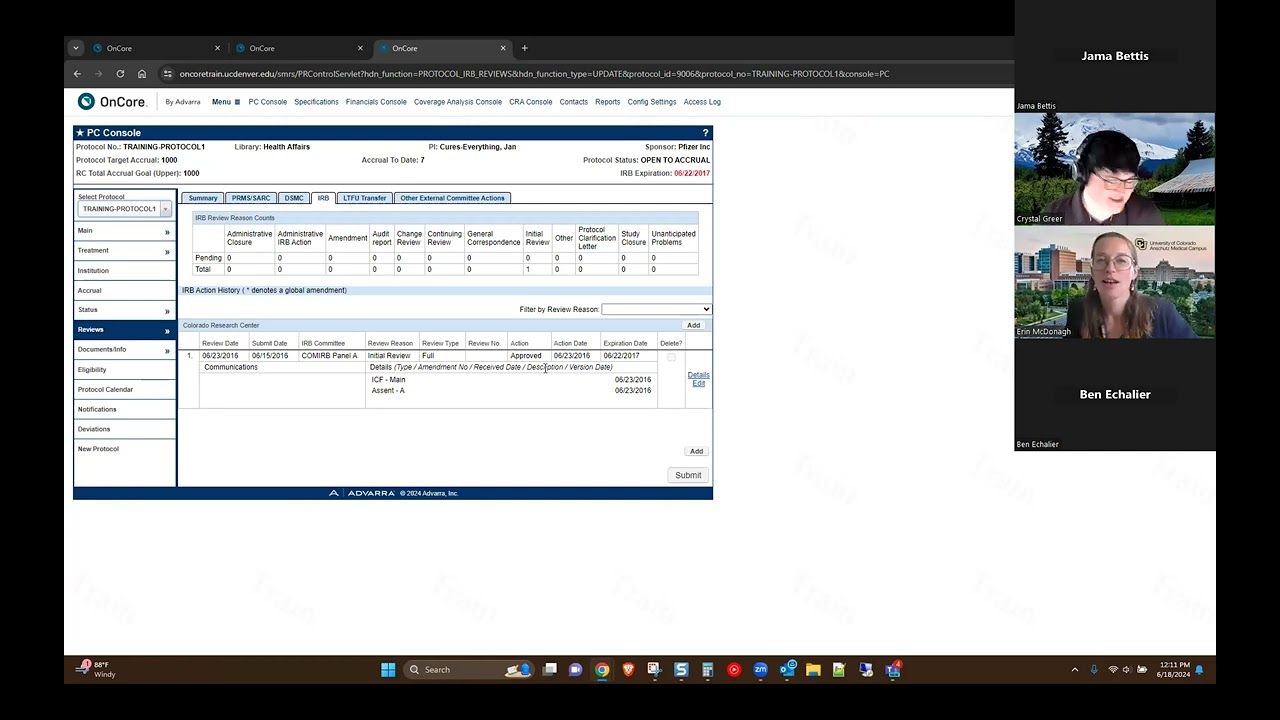Click the Edit link for review 1
This screenshot has width=1280, height=720.
[698, 383]
